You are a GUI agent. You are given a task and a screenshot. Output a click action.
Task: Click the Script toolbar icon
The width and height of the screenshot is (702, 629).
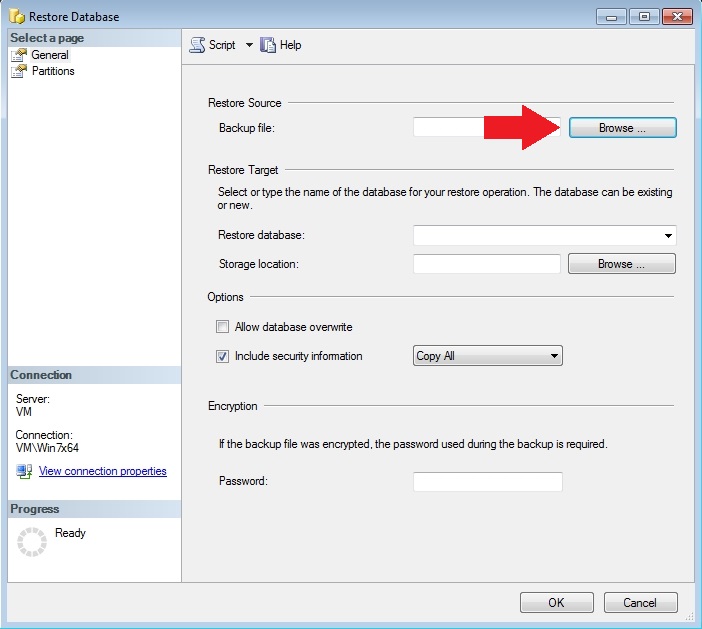pyautogui.click(x=197, y=45)
